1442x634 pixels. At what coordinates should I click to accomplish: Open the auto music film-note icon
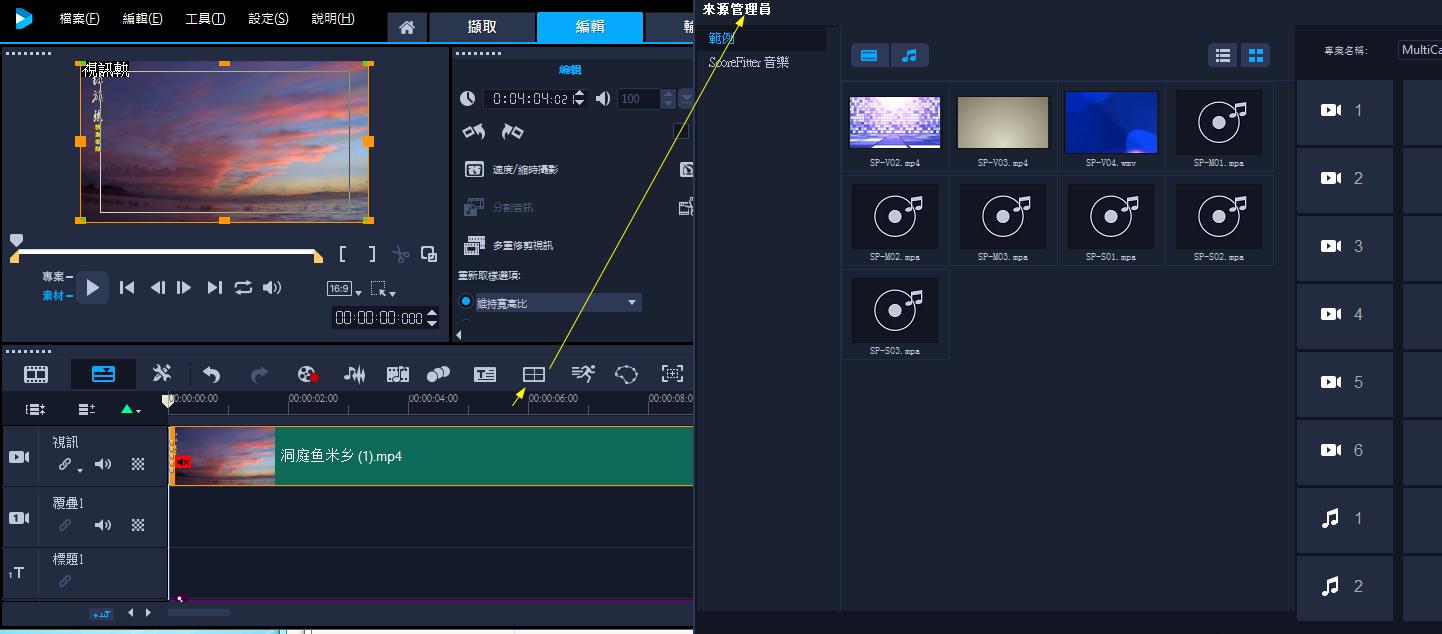398,375
